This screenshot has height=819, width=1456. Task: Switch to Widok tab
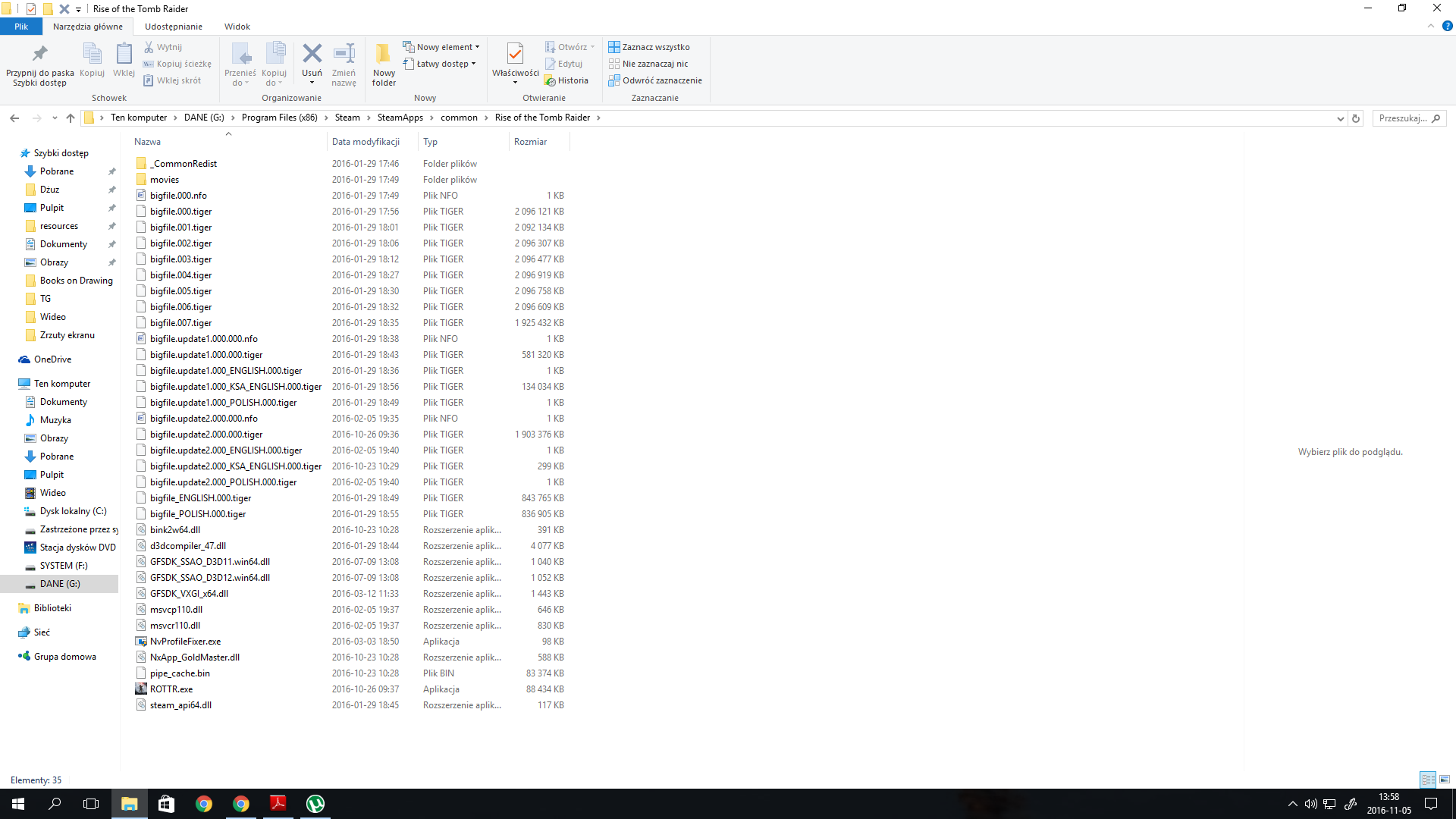tap(237, 27)
